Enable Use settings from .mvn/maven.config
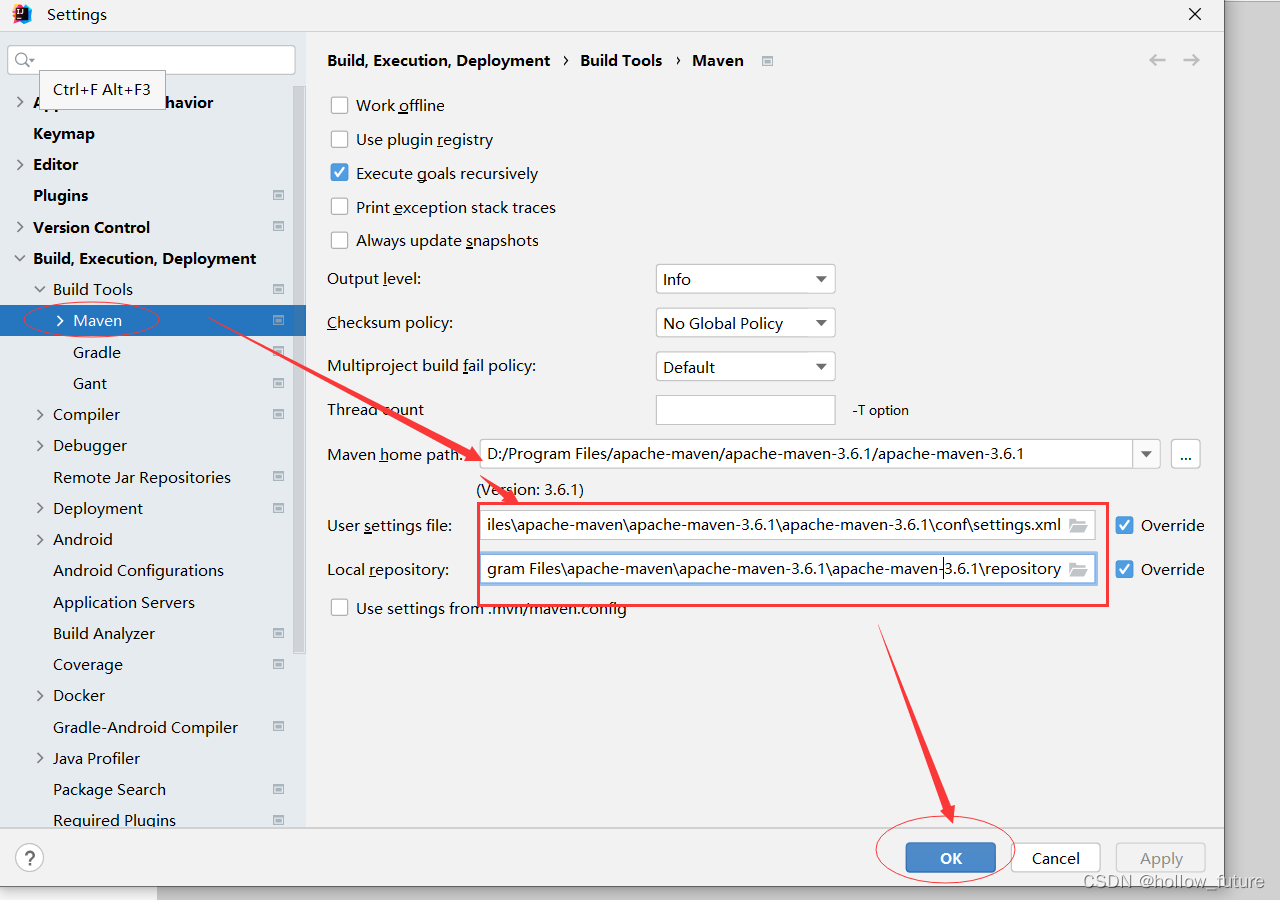Viewport: 1280px width, 900px height. pyautogui.click(x=340, y=608)
